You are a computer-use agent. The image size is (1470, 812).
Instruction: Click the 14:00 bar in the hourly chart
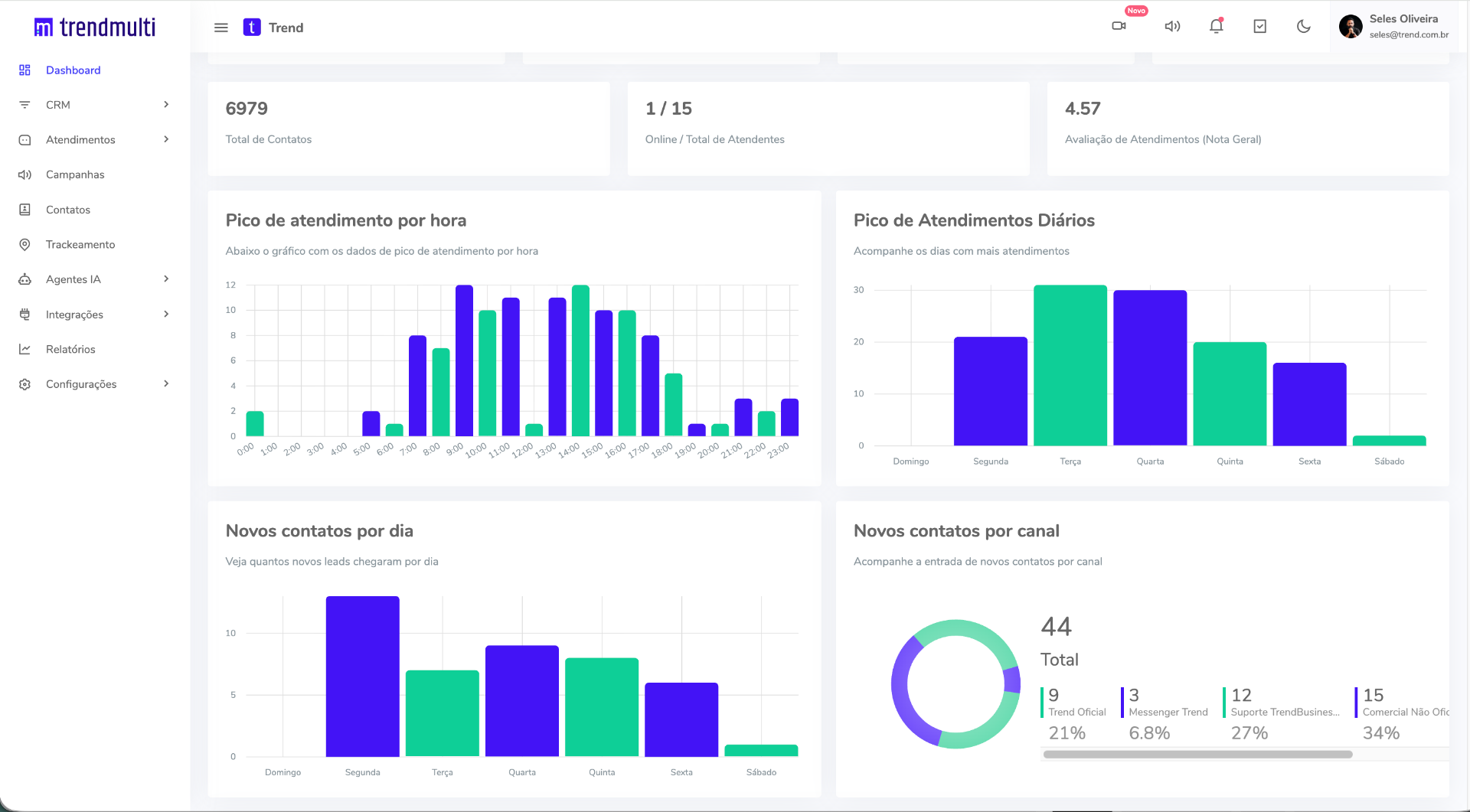580,360
